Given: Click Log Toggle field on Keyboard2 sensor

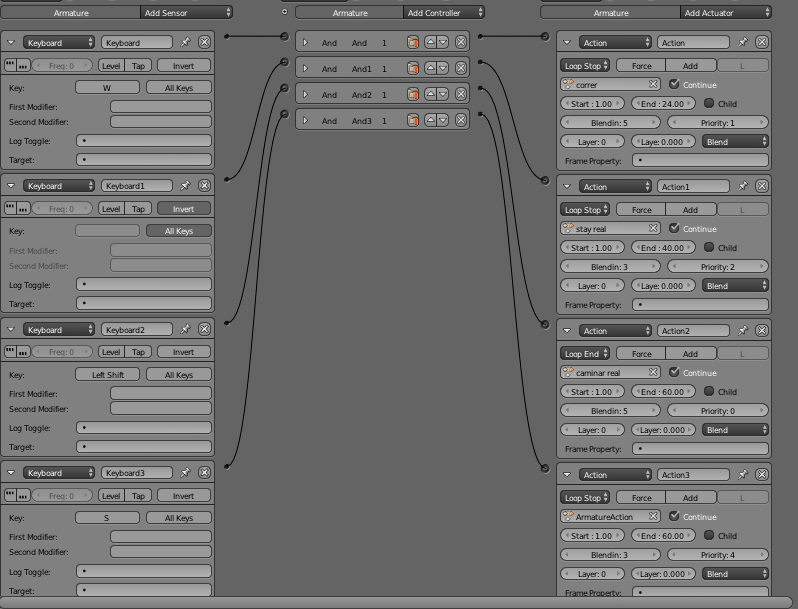Looking at the screenshot, I should [x=144, y=427].
